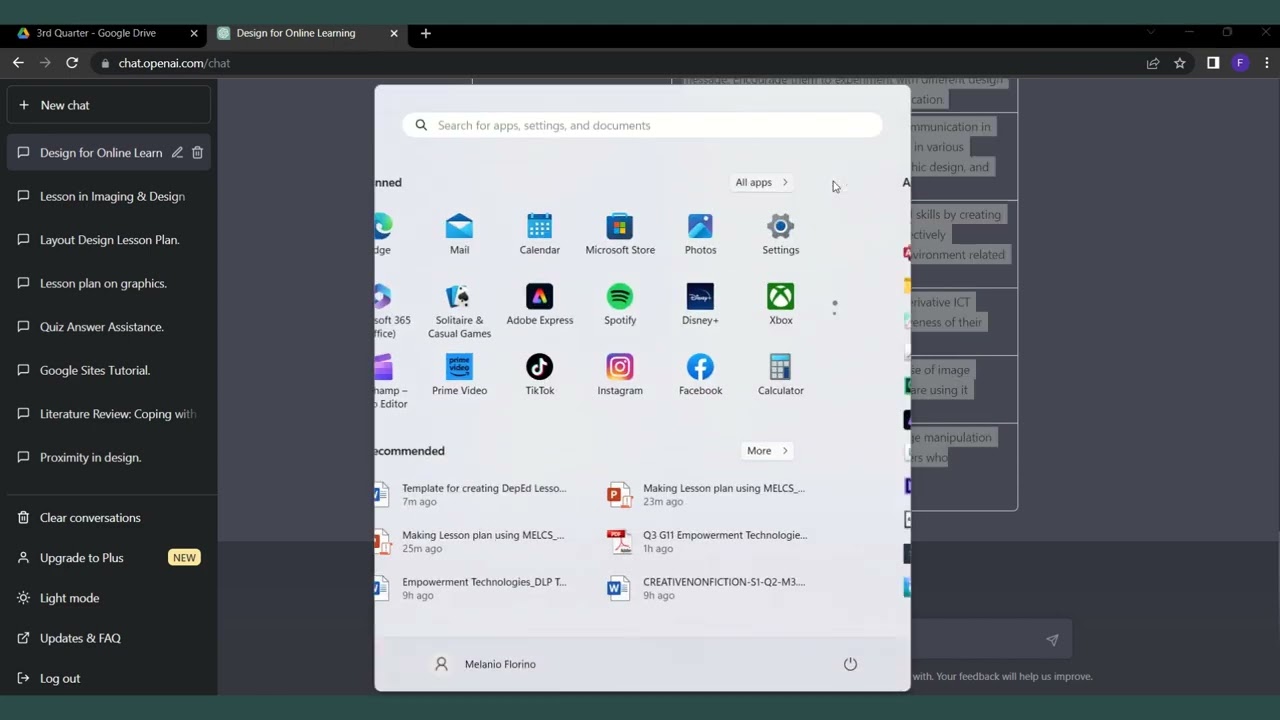Launch the Calculator app
This screenshot has width=1280, height=720.
[780, 375]
